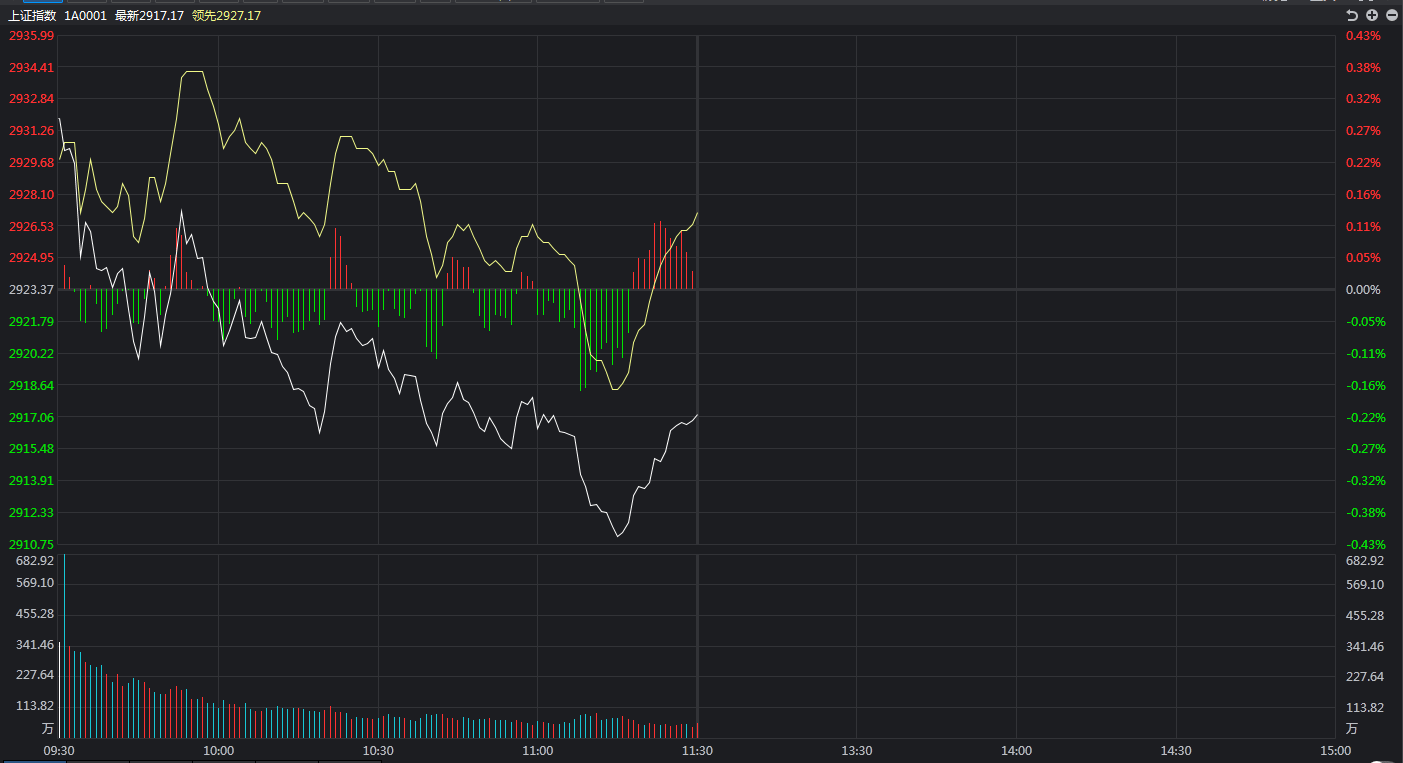
Task: Click green price label 2918.64
Action: pos(31,385)
